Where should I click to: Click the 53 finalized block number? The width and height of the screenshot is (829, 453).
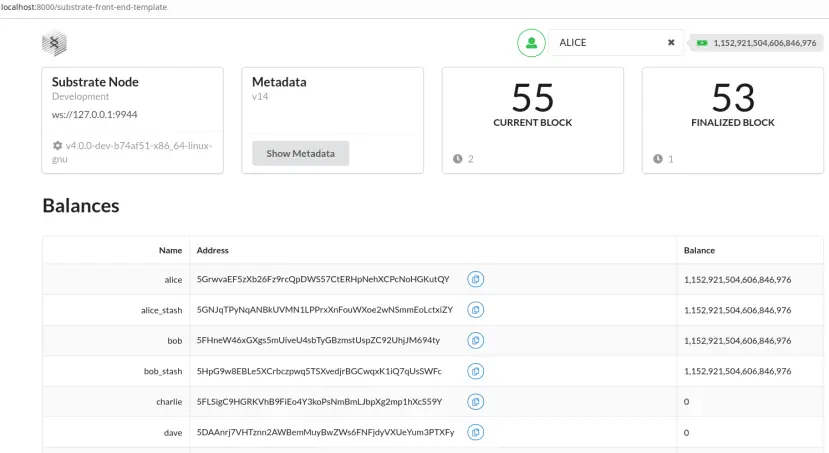pos(733,98)
